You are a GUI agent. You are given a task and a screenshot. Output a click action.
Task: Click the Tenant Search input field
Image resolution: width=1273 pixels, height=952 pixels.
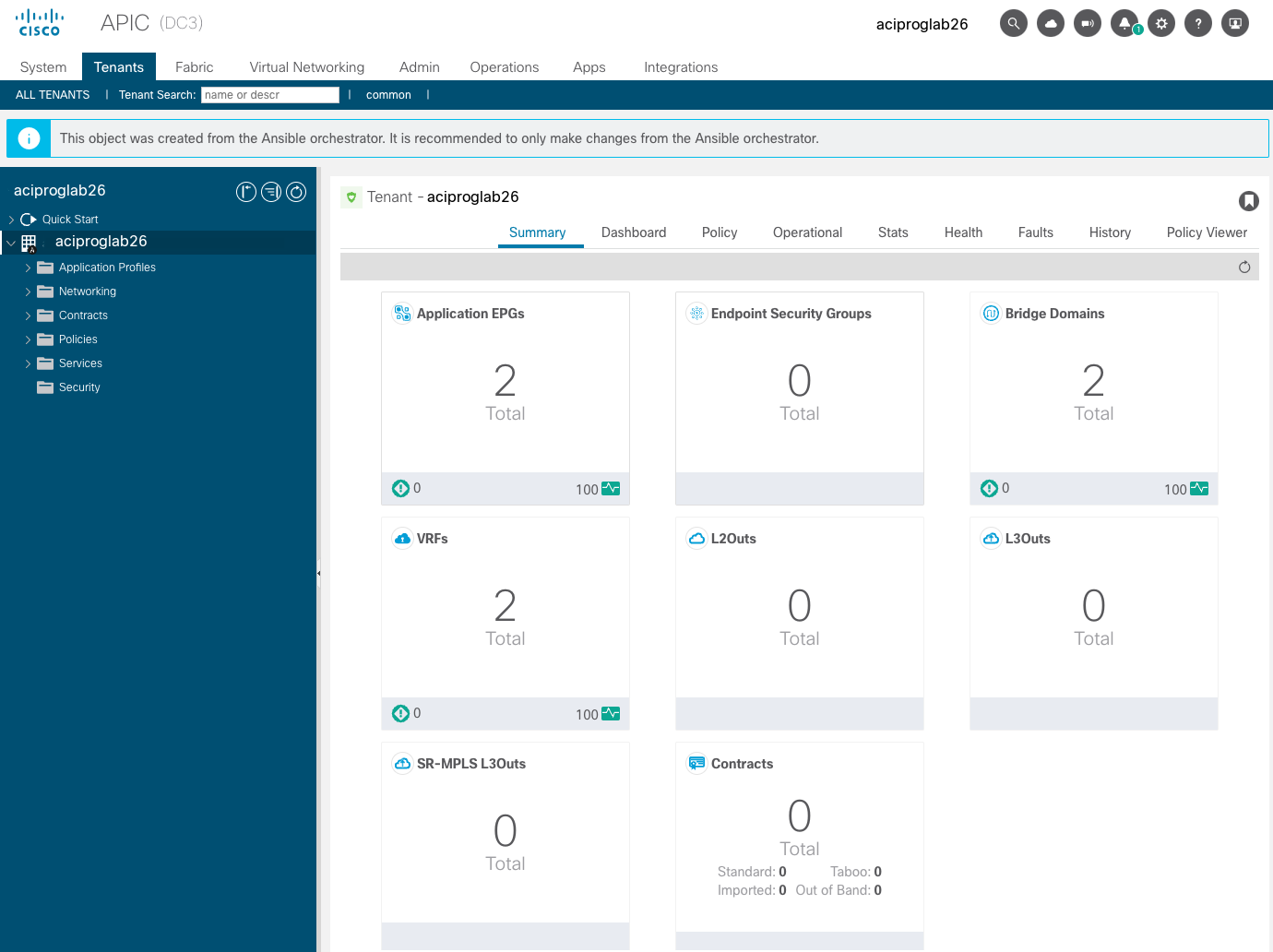[269, 95]
